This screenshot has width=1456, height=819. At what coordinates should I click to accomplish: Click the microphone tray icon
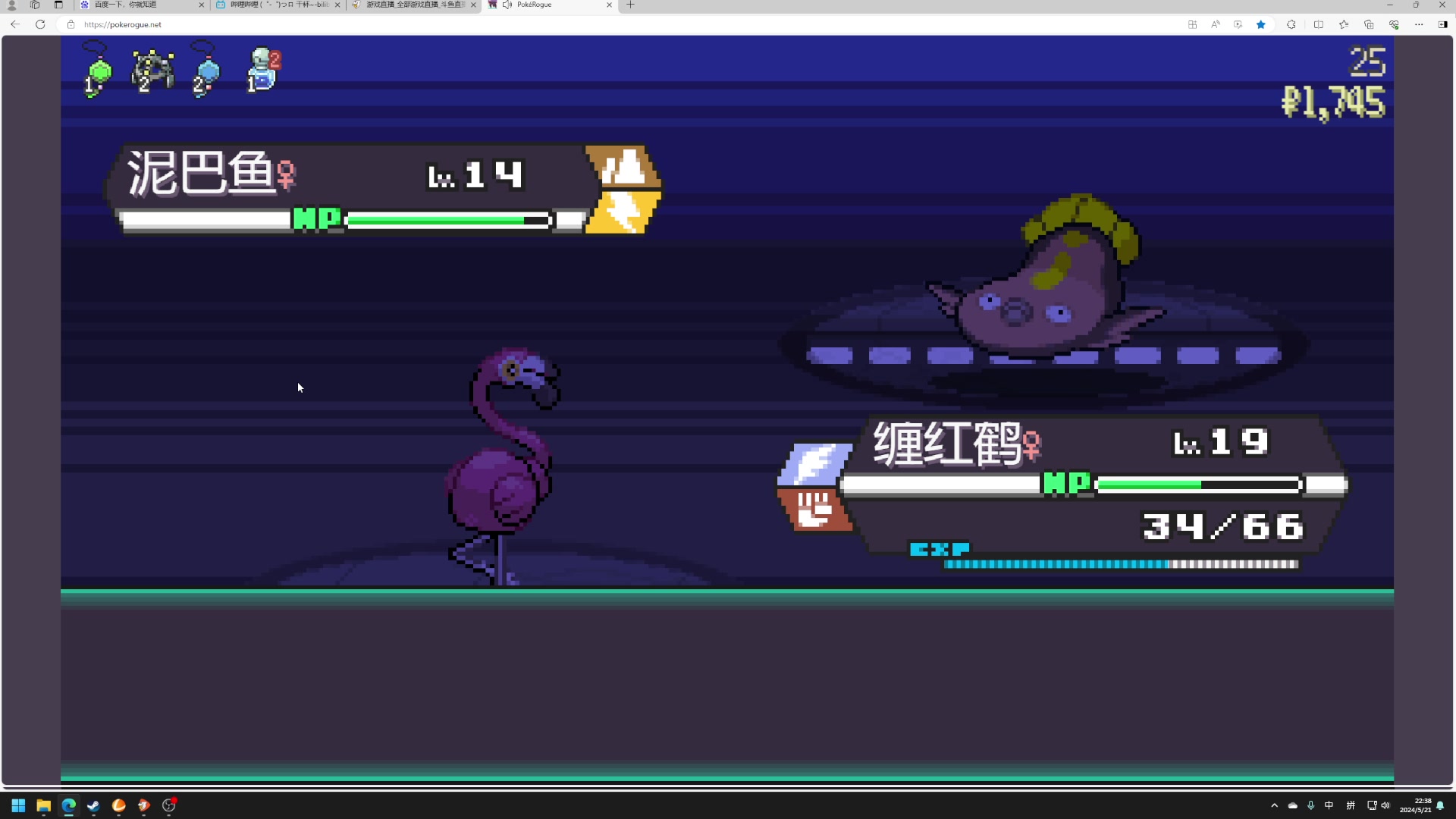(1310, 805)
